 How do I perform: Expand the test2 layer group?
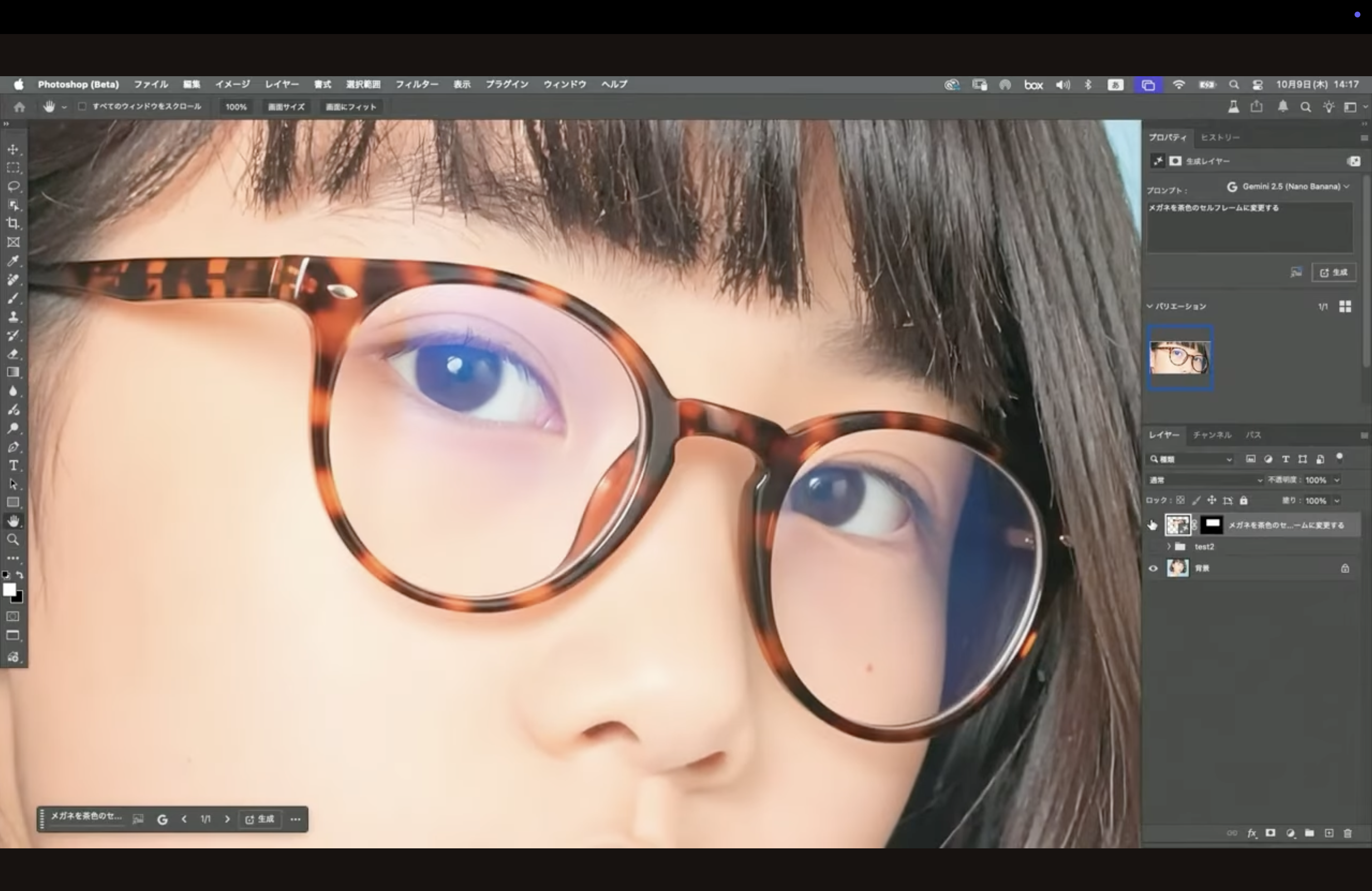point(1168,546)
